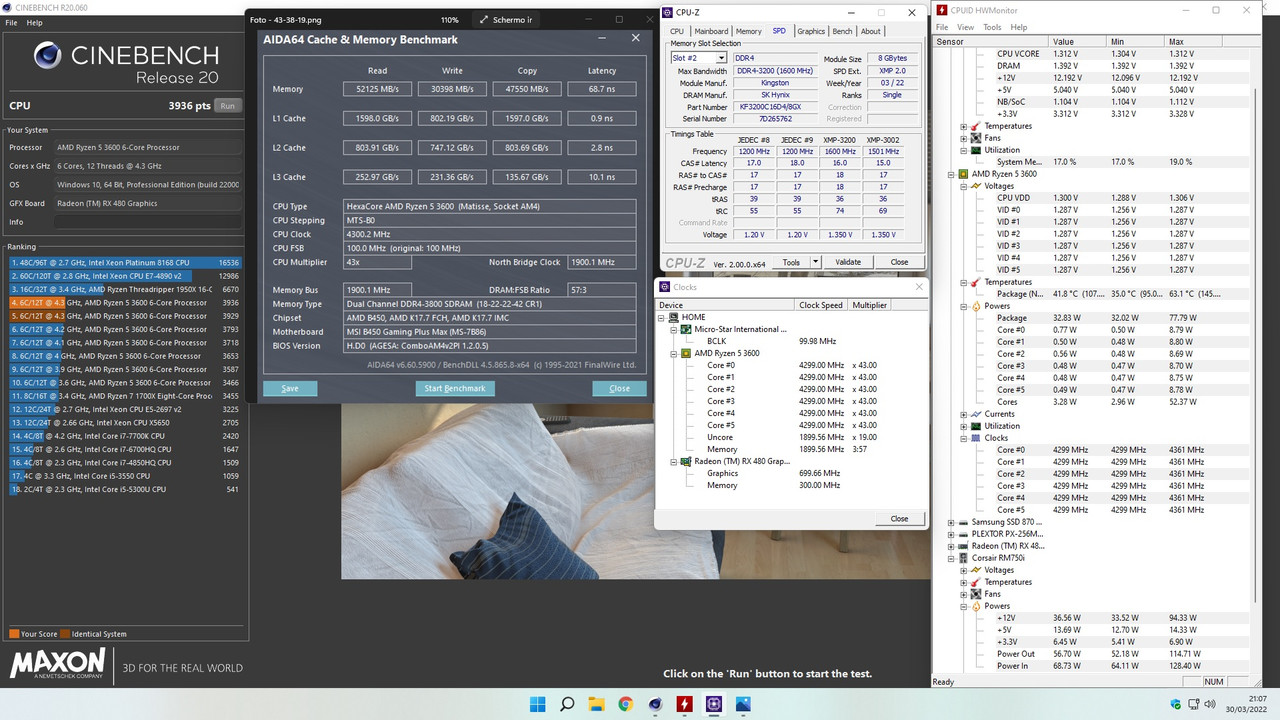
Task: Open Cinebench icon on taskbar
Action: tap(655, 704)
